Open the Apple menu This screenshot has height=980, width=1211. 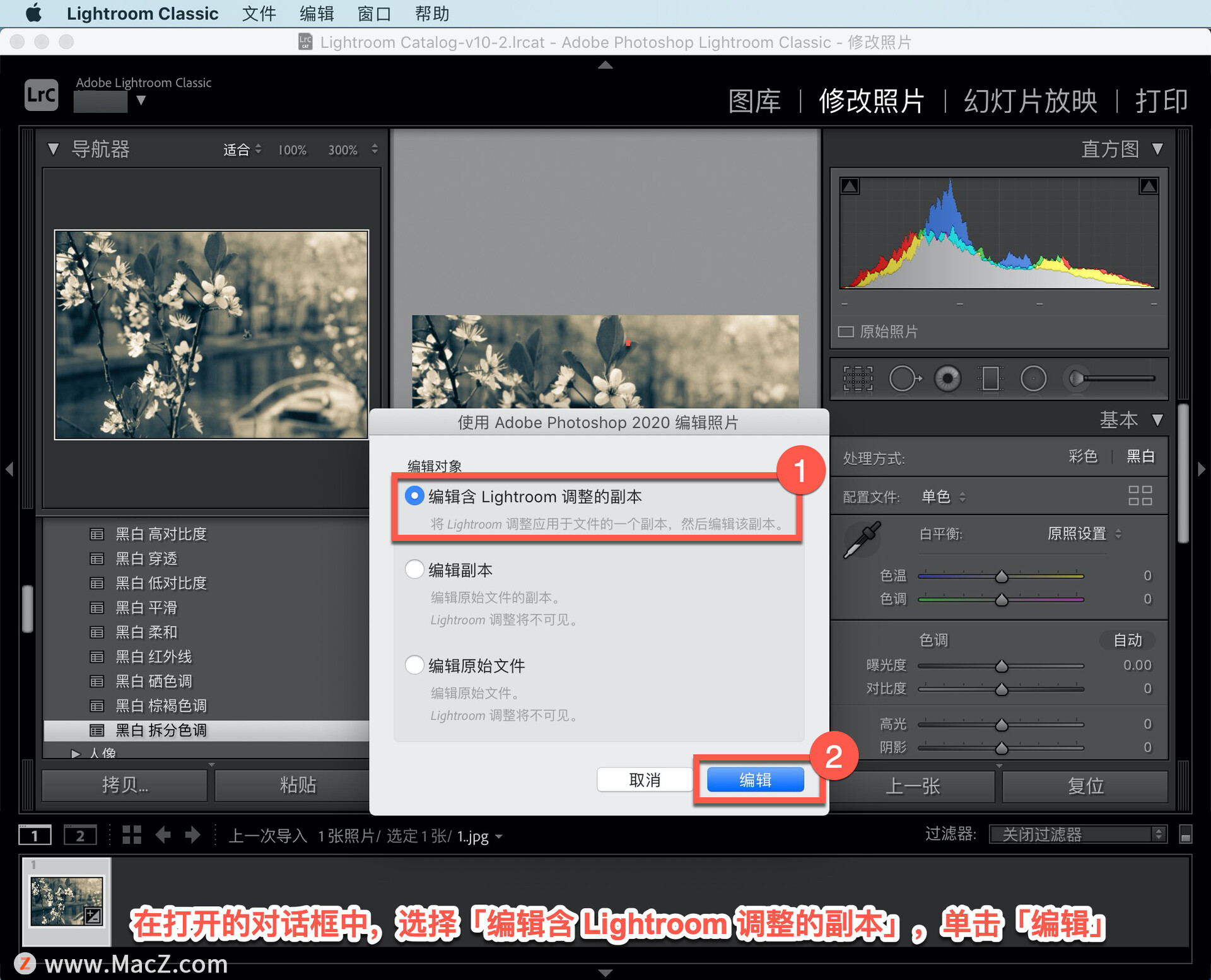(x=33, y=13)
